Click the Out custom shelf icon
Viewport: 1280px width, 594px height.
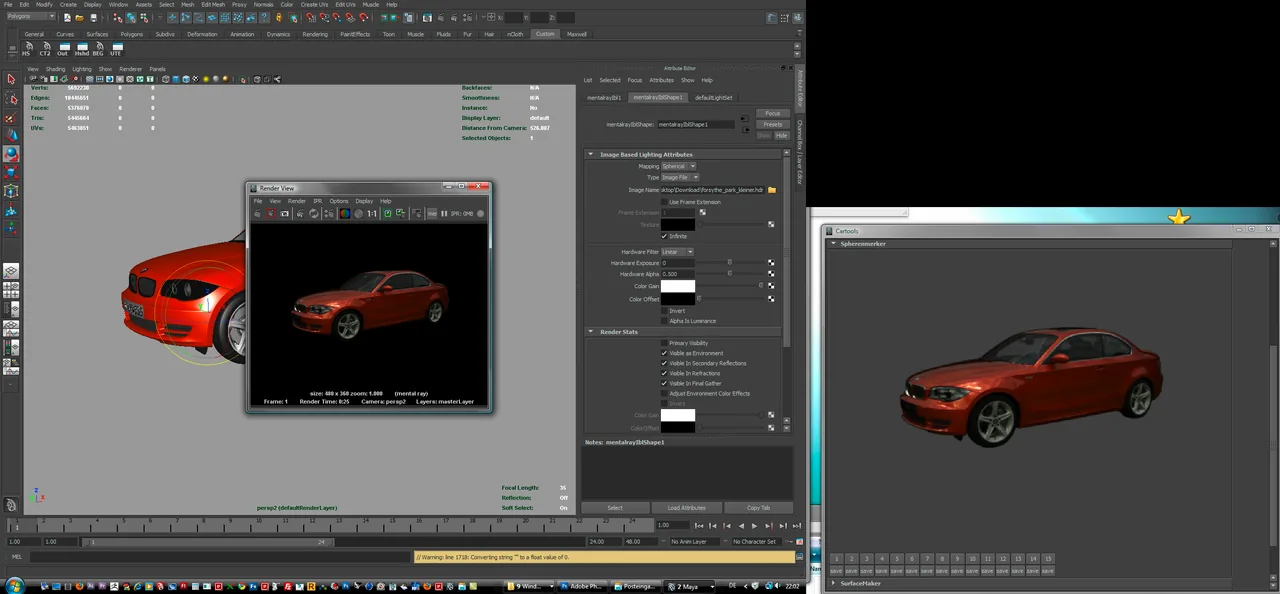[x=63, y=49]
